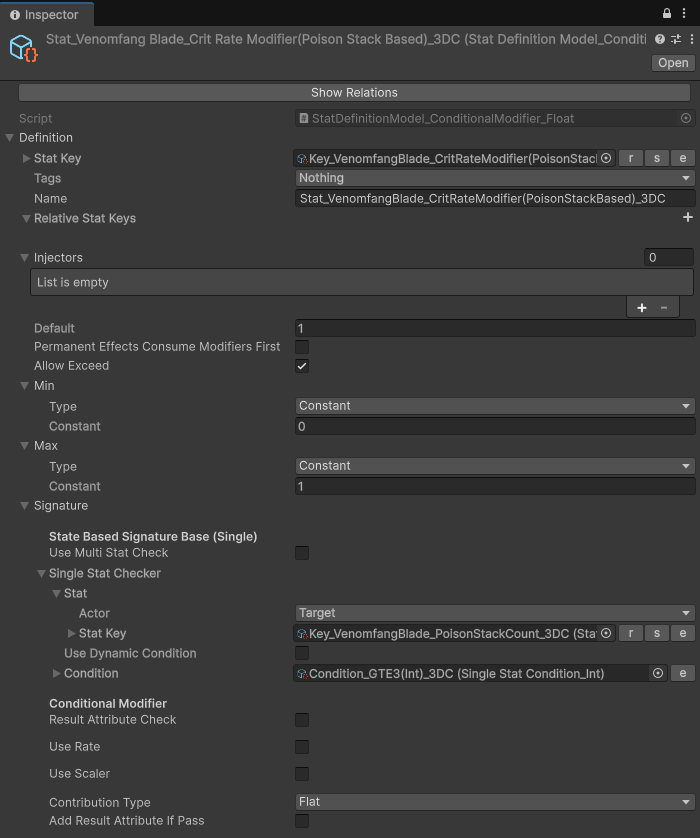700x838 pixels.
Task: Add an Injectors list element with plus
Action: [642, 308]
